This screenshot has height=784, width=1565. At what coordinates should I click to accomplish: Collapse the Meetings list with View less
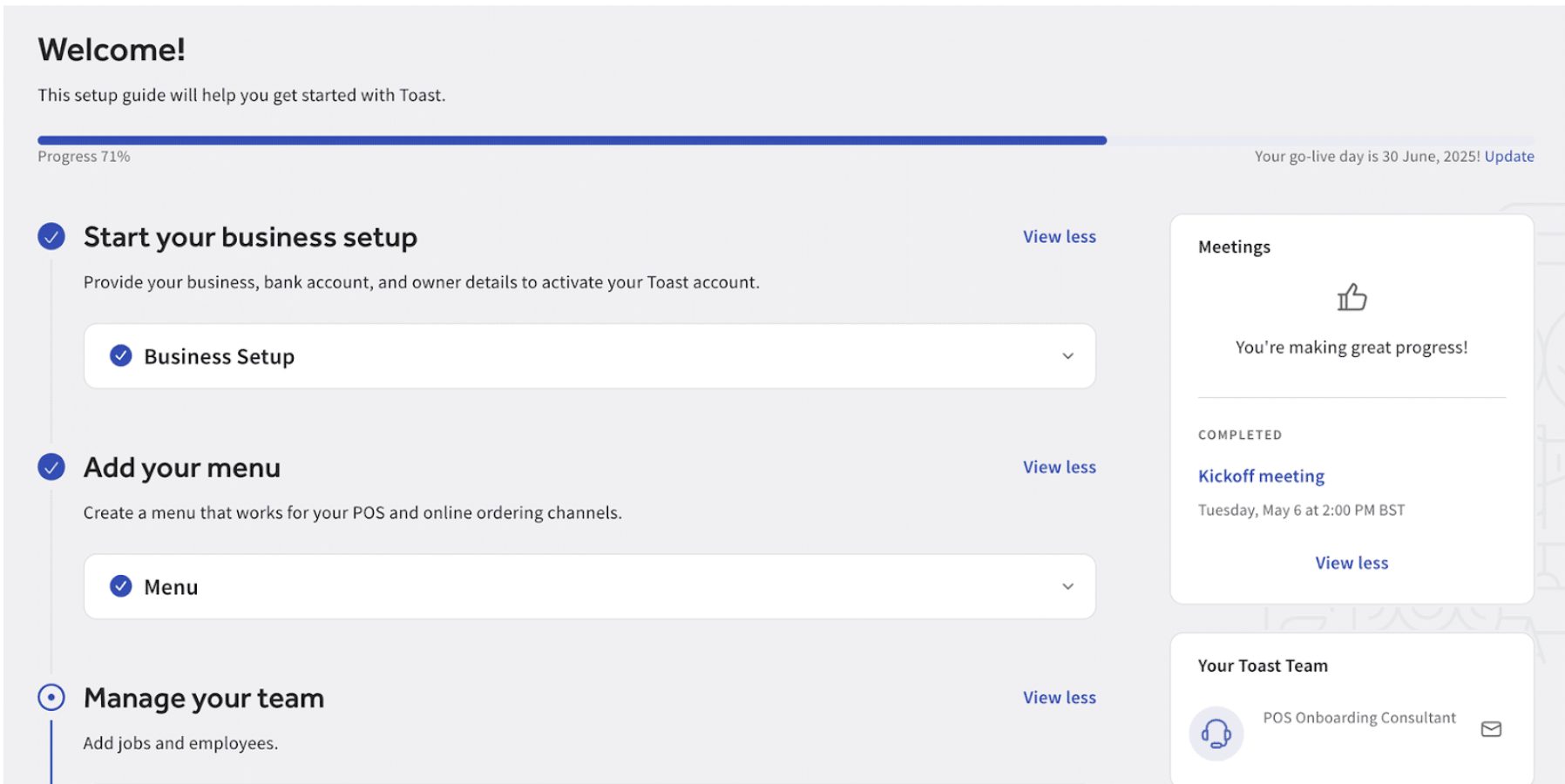tap(1352, 563)
